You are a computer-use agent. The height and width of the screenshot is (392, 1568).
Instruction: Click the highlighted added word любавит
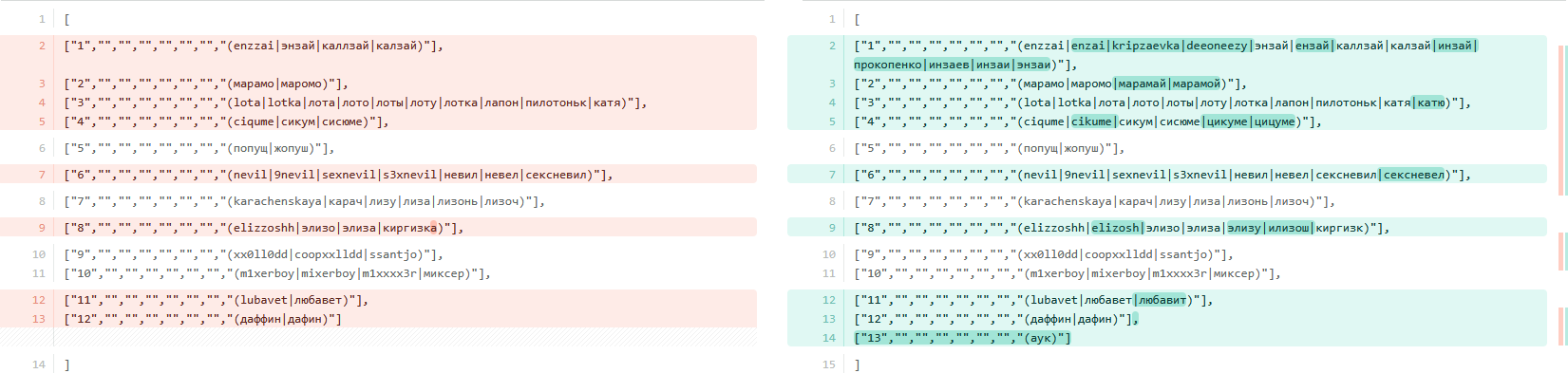pos(1162,300)
